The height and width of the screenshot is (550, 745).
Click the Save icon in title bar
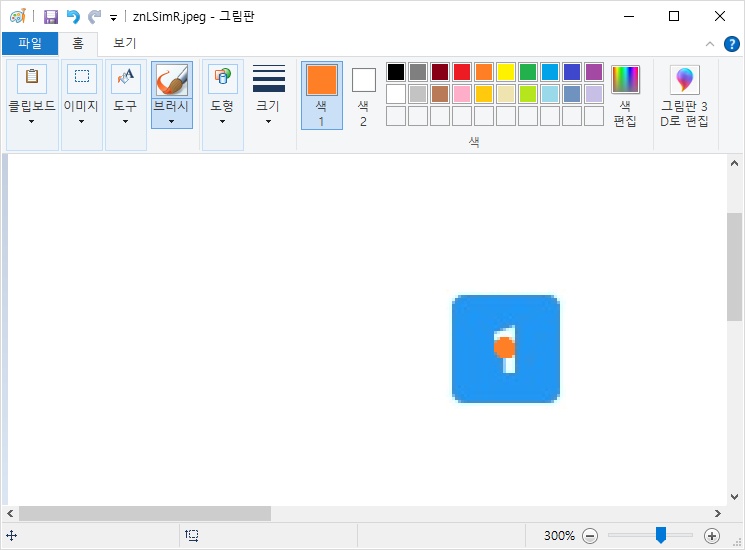pos(51,17)
